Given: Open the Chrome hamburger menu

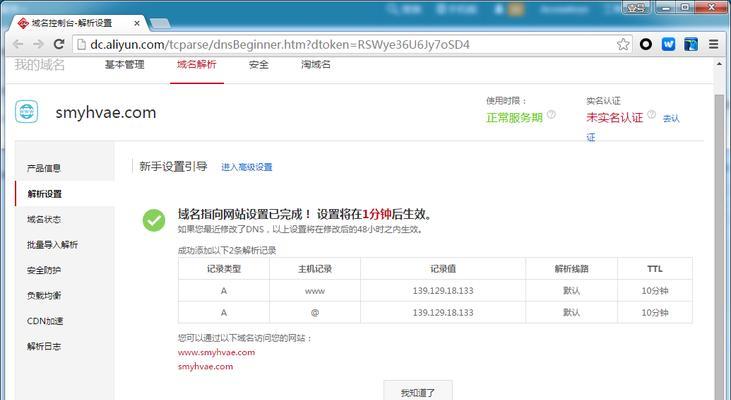Looking at the screenshot, I should click(x=713, y=44).
